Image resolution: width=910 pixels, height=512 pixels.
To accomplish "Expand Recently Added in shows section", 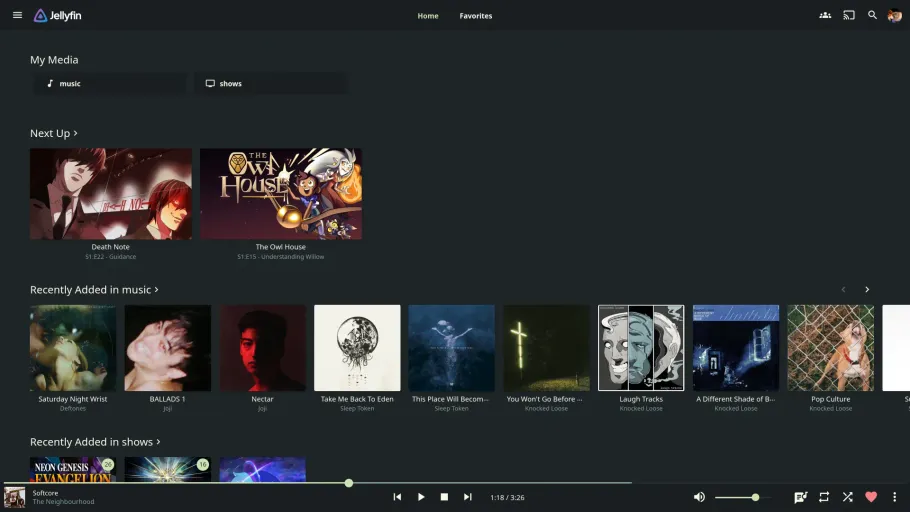I will (x=95, y=442).
